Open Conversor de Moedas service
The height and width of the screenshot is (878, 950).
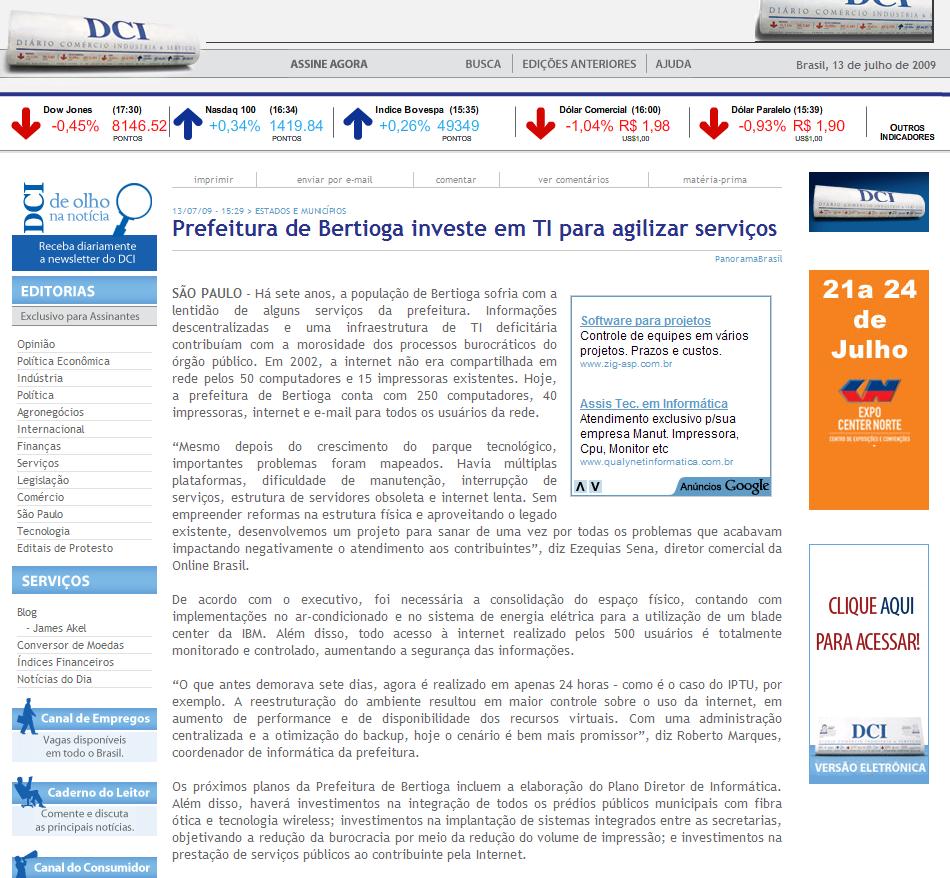point(70,645)
